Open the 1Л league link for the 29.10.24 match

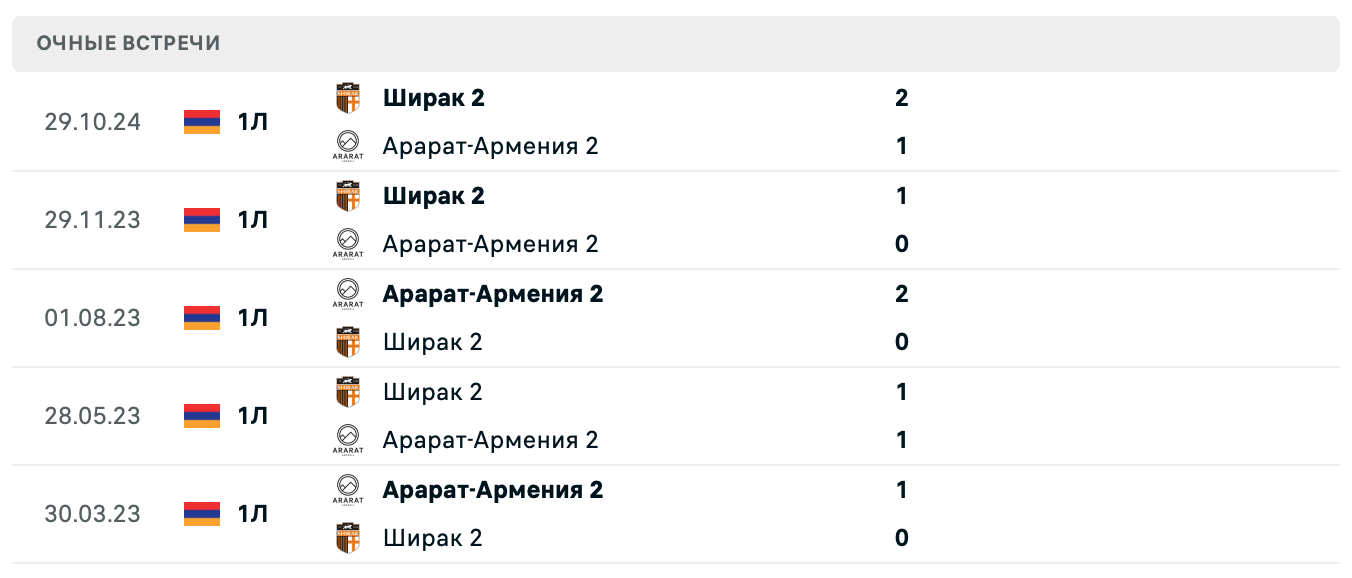tap(251, 122)
